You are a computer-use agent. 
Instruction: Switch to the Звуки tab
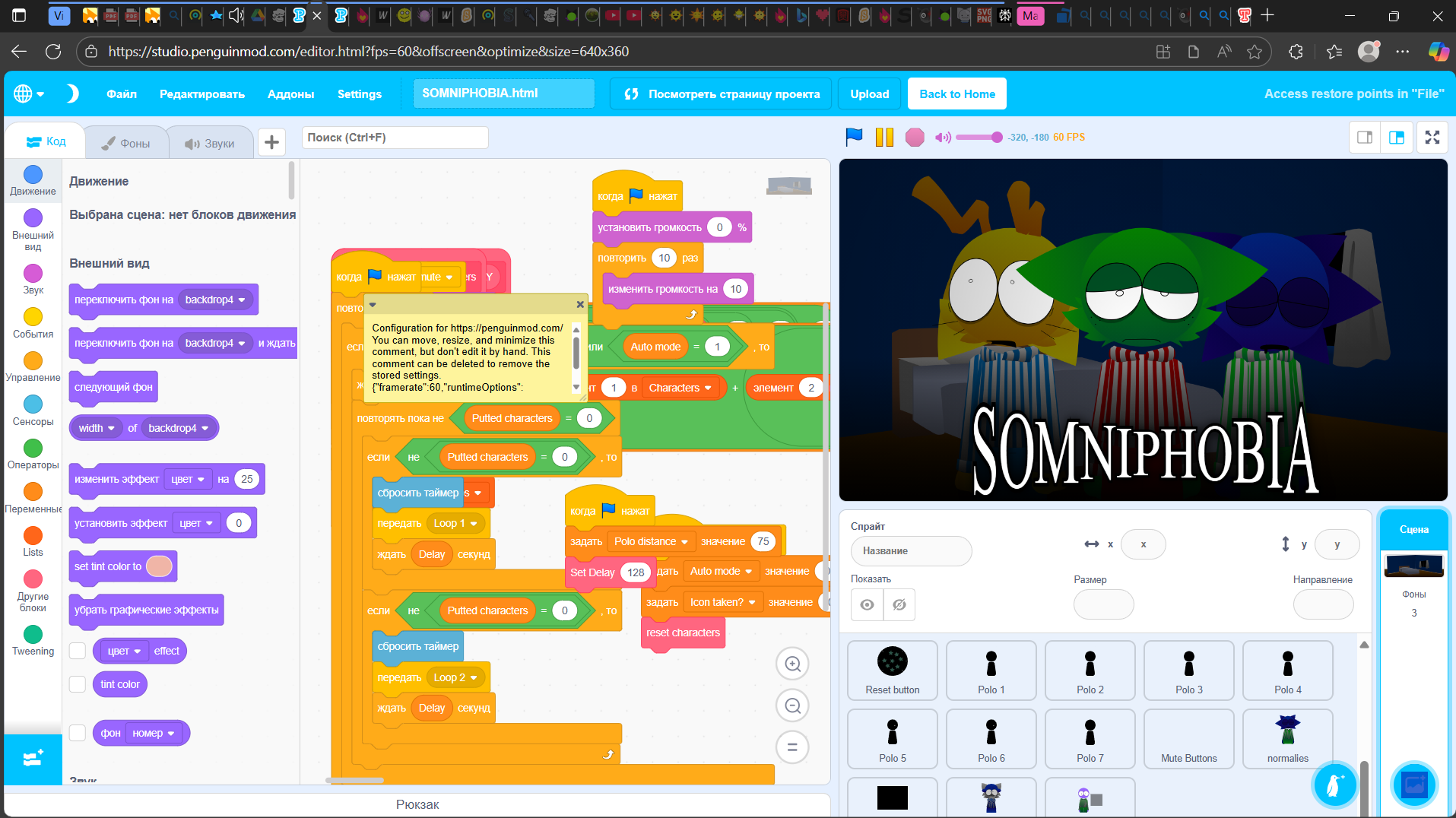pyautogui.click(x=209, y=143)
